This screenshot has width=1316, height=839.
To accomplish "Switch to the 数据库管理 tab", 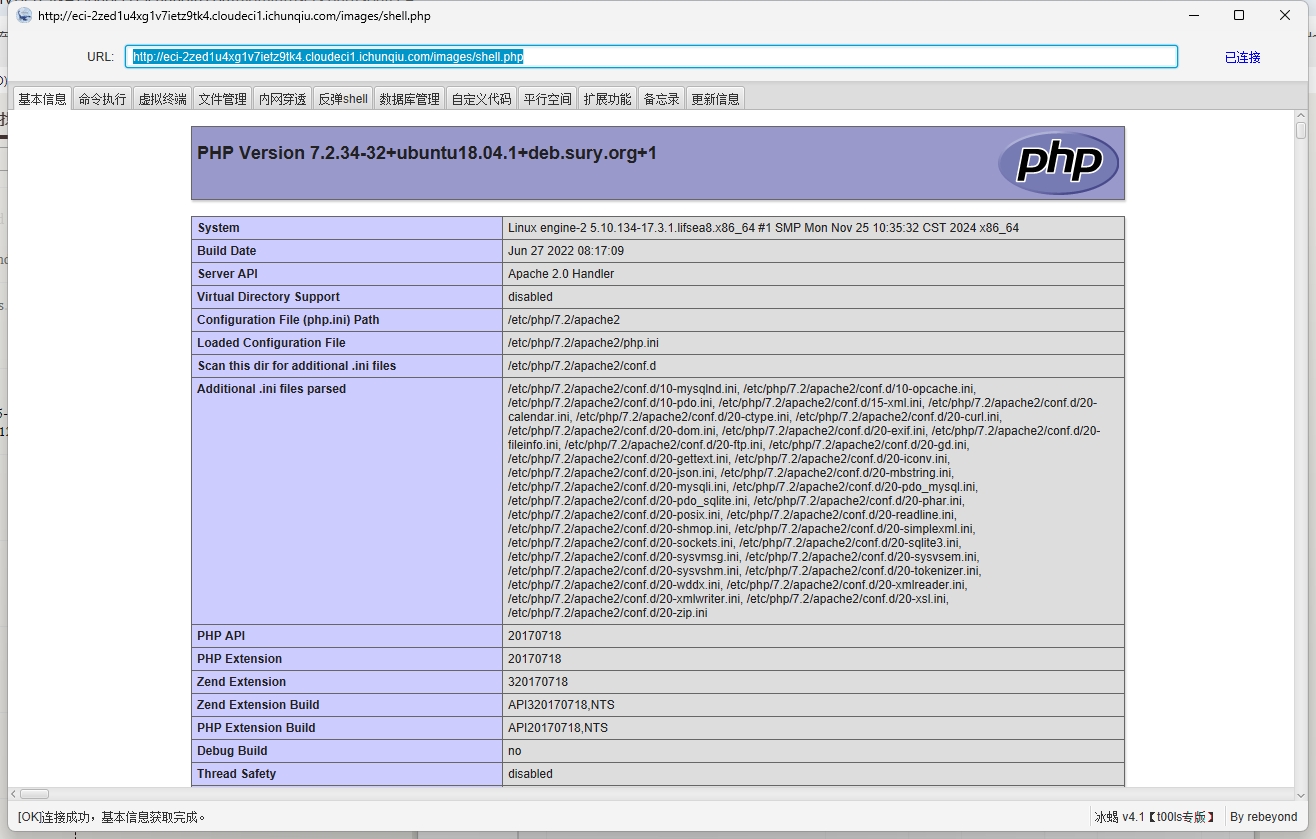I will point(409,99).
